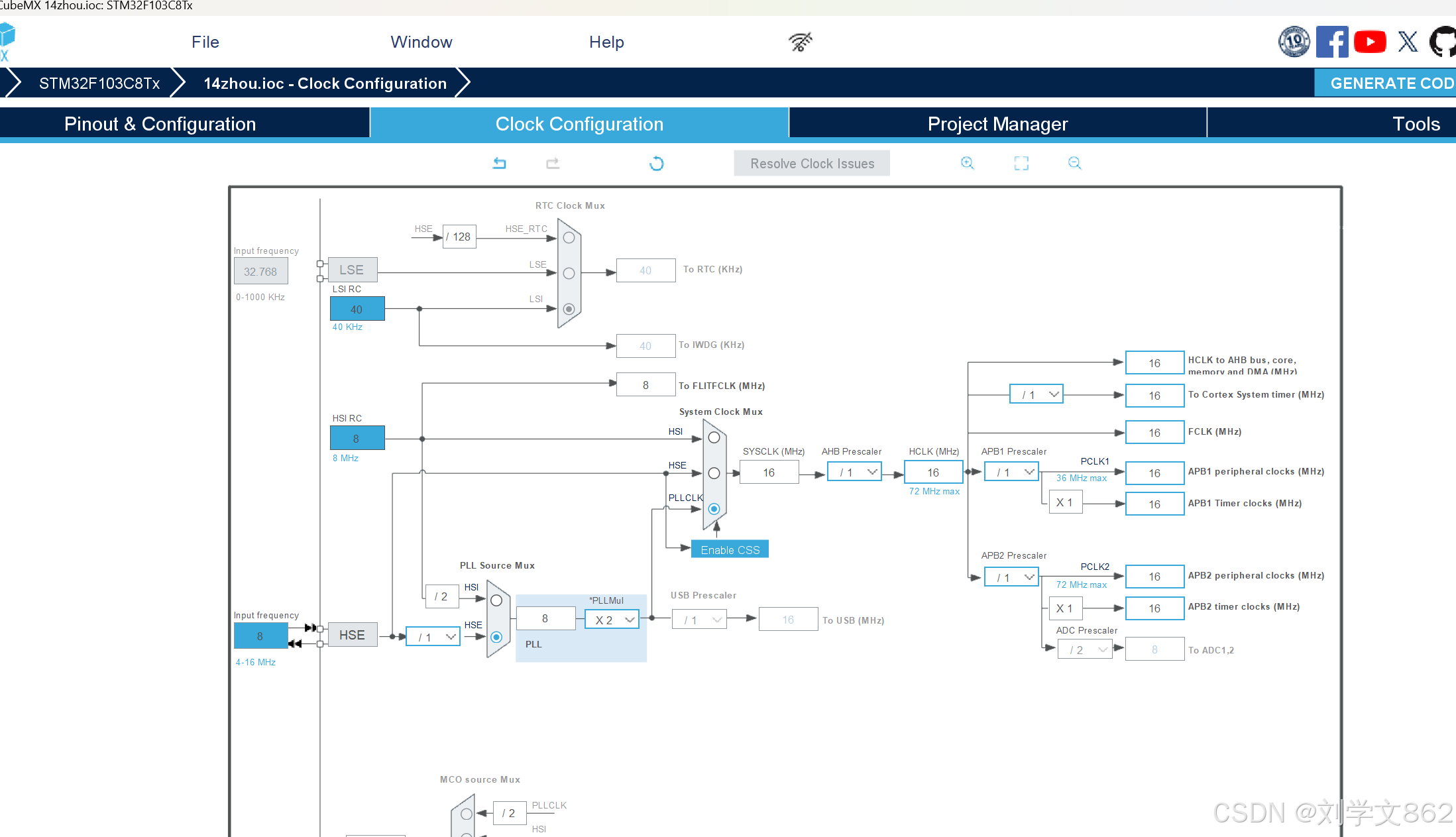Expand the APB1 Prescaler dropdown
This screenshot has width=1456, height=837.
[x=1011, y=473]
